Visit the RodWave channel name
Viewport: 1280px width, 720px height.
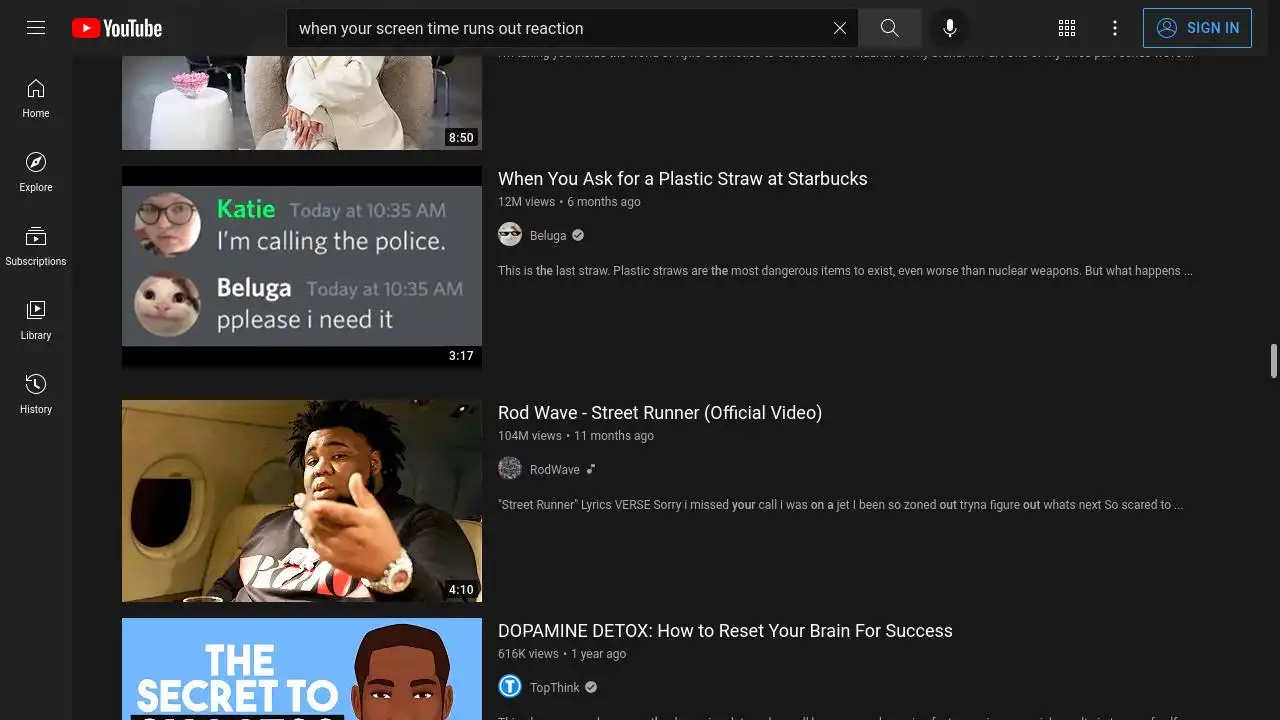tap(555, 470)
